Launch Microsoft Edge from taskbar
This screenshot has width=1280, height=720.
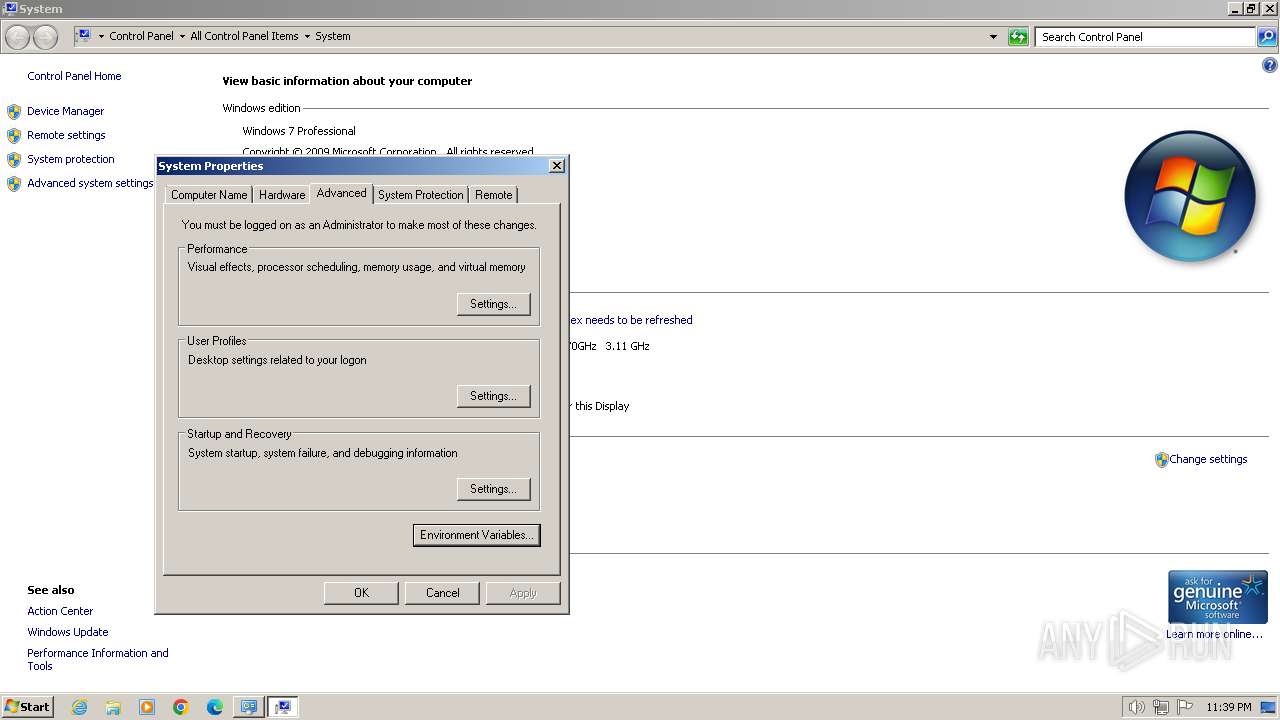(x=215, y=707)
